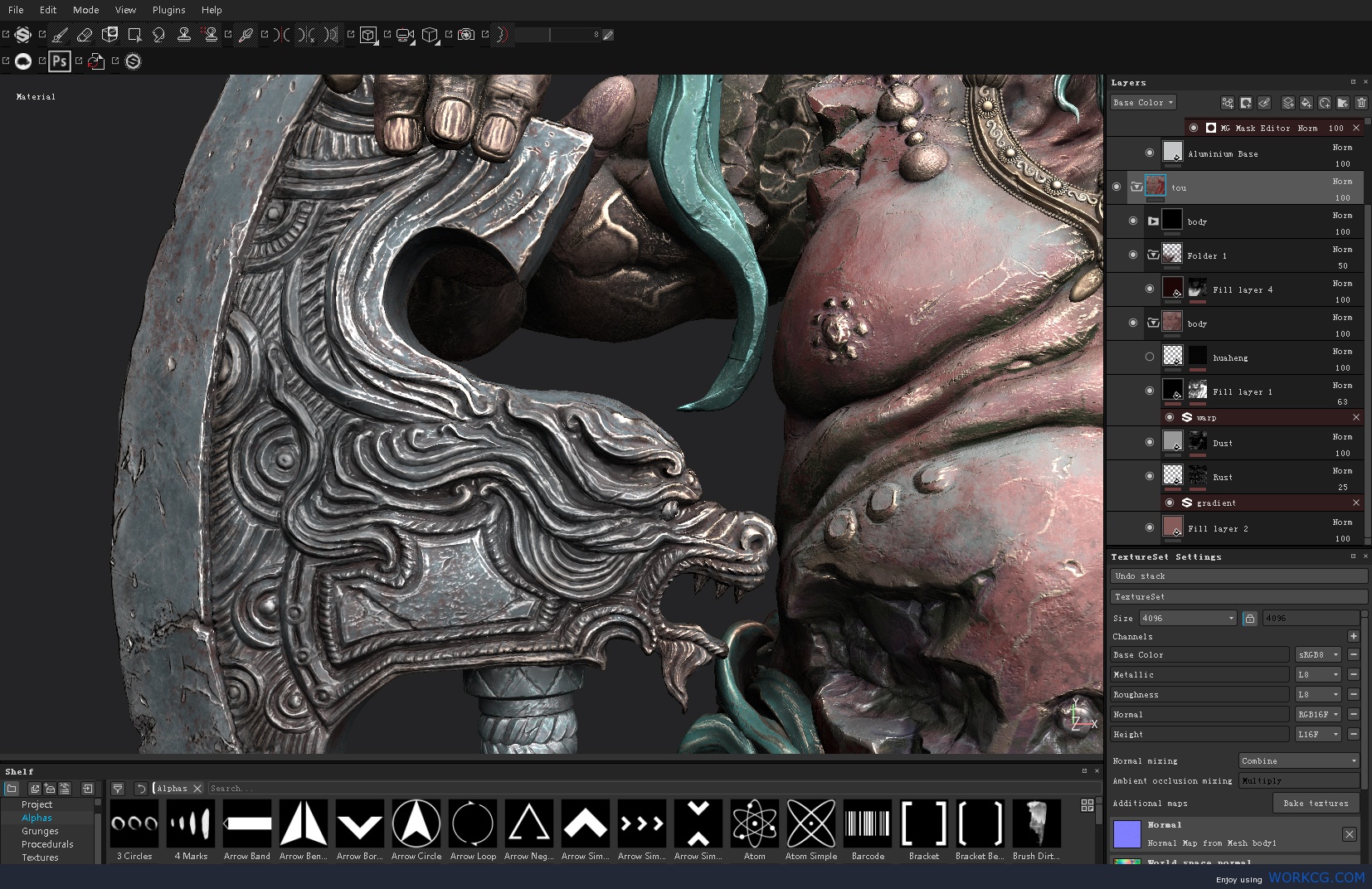Open the Edit menu
Image resolution: width=1372 pixels, height=889 pixels.
[48, 10]
